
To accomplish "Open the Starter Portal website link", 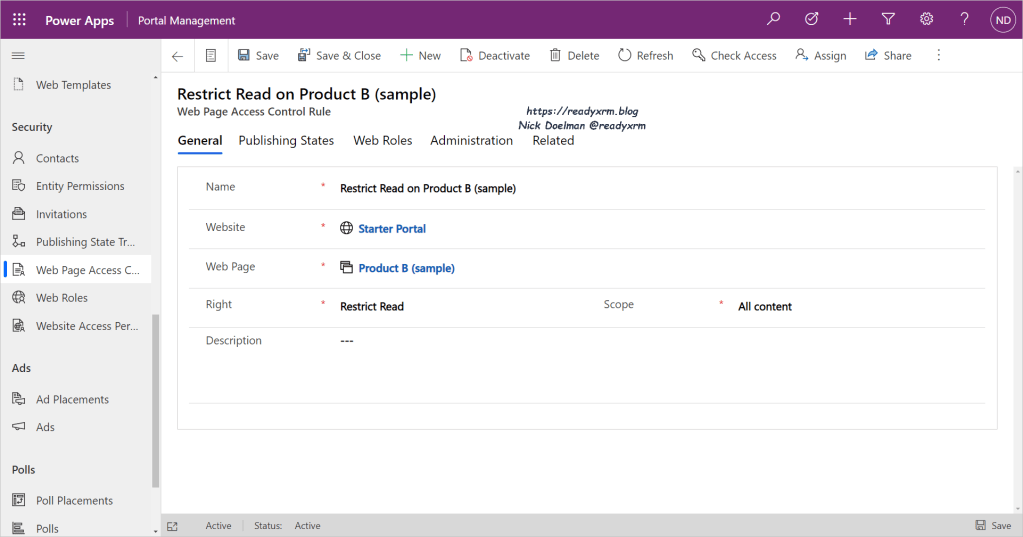I will [392, 229].
